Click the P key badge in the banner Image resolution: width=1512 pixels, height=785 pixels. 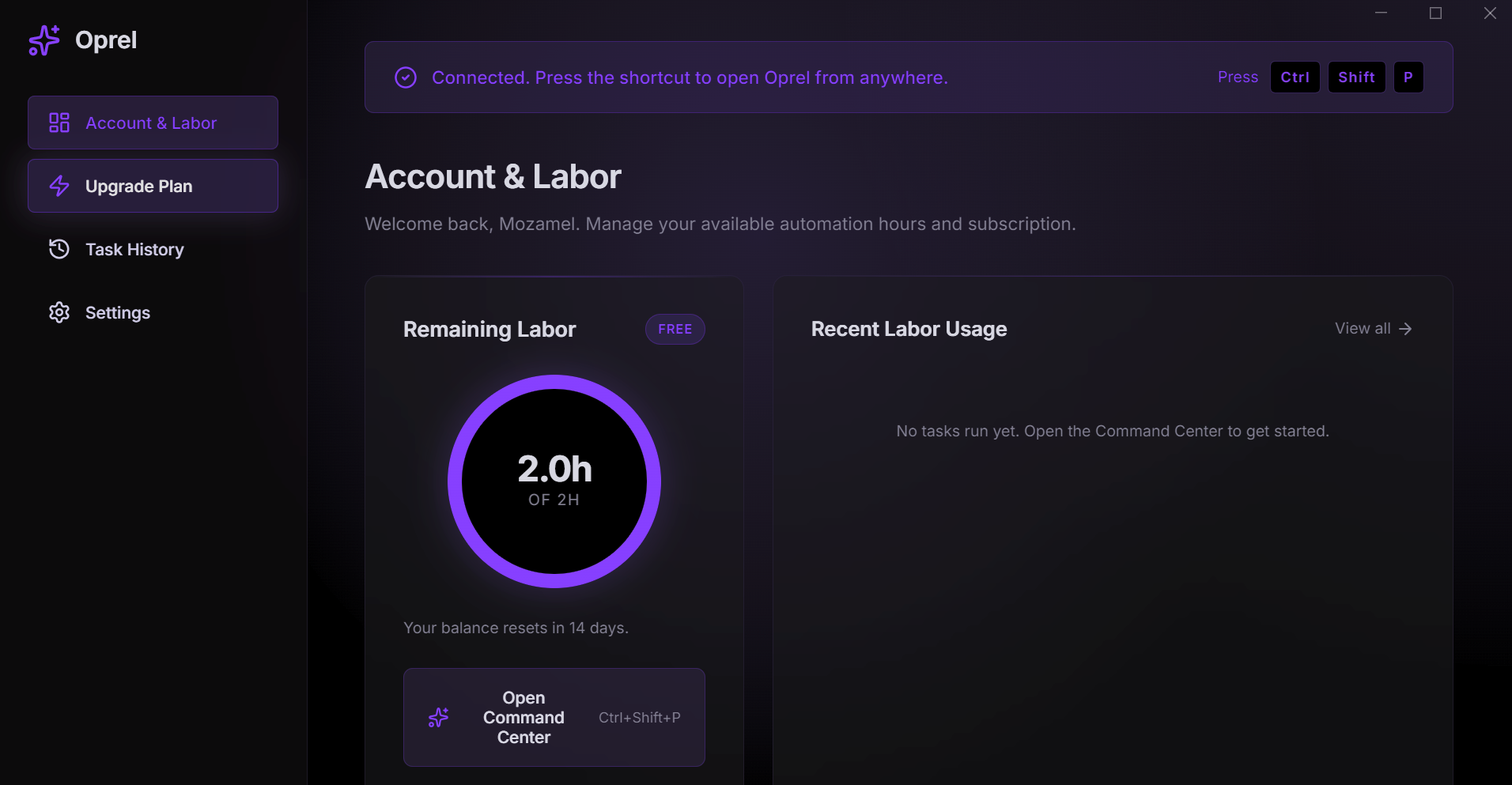pyautogui.click(x=1408, y=77)
